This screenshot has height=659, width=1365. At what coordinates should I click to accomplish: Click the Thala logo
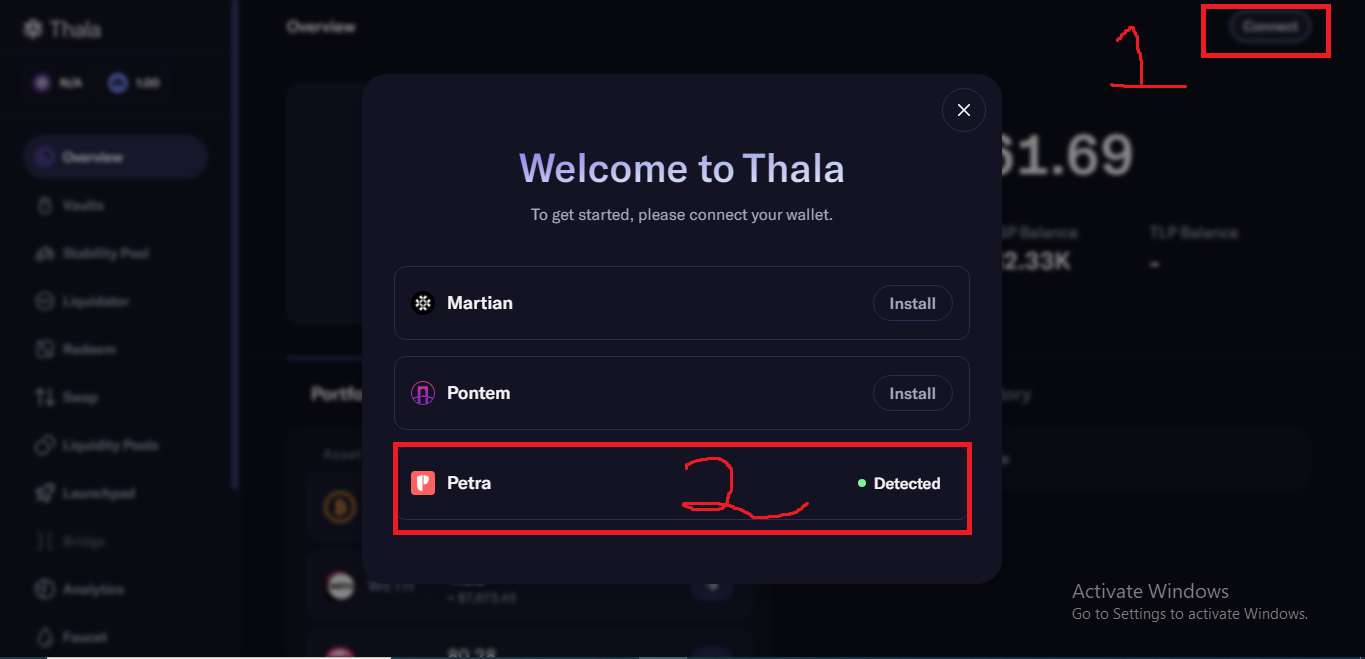click(x=62, y=29)
